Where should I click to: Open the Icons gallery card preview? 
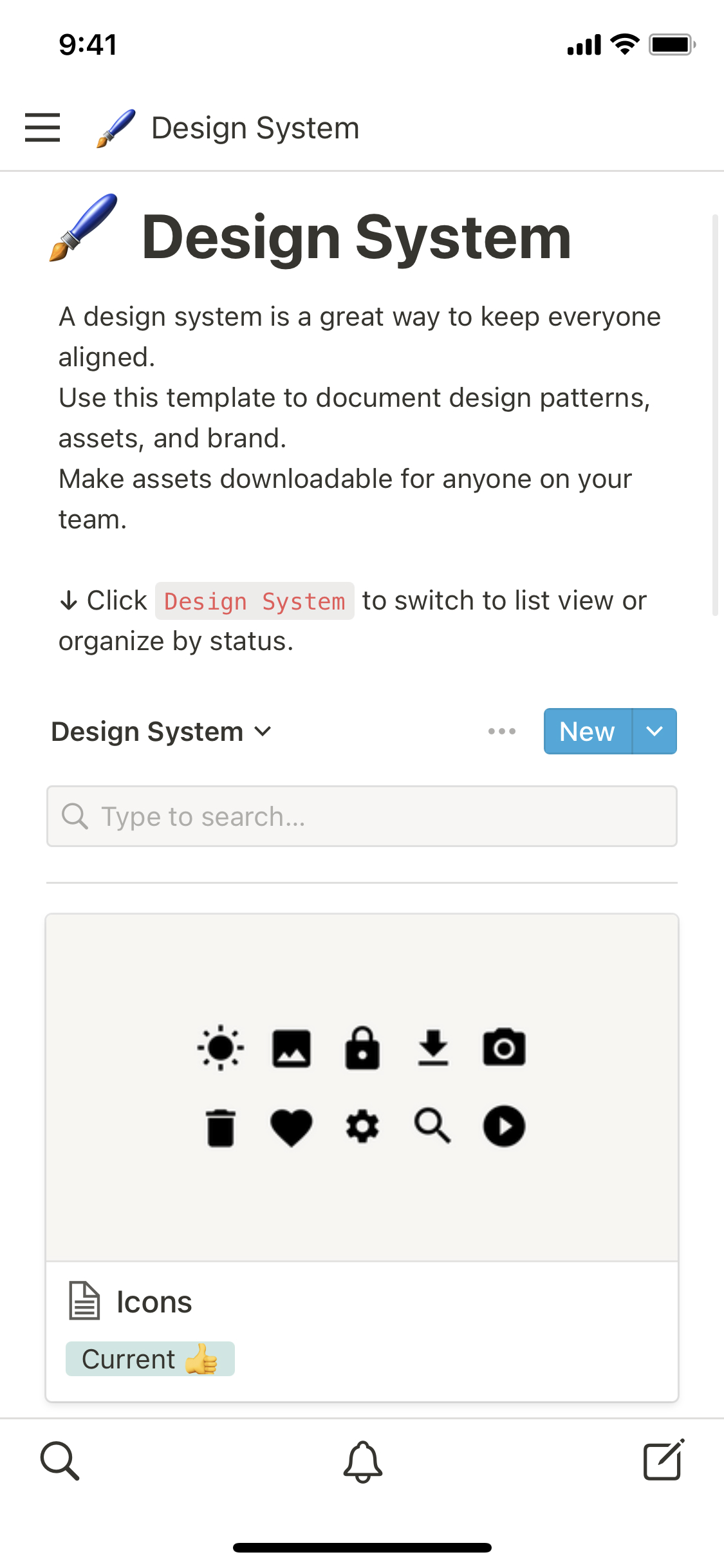point(362,1087)
